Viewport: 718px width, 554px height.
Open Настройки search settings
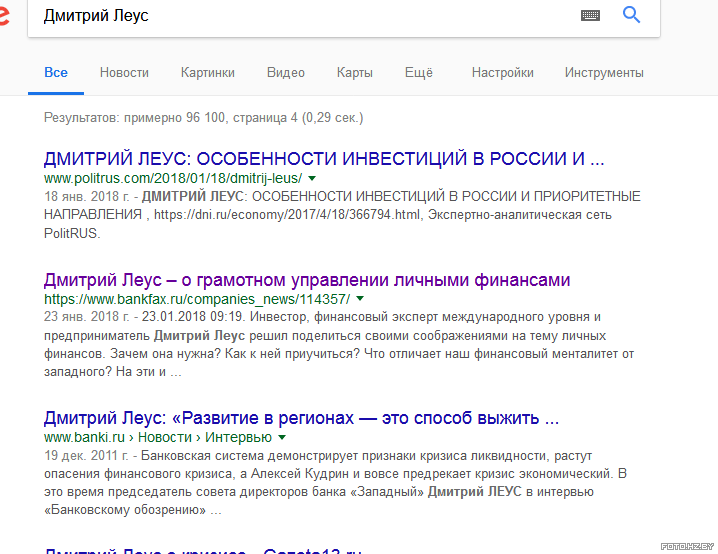click(x=503, y=72)
